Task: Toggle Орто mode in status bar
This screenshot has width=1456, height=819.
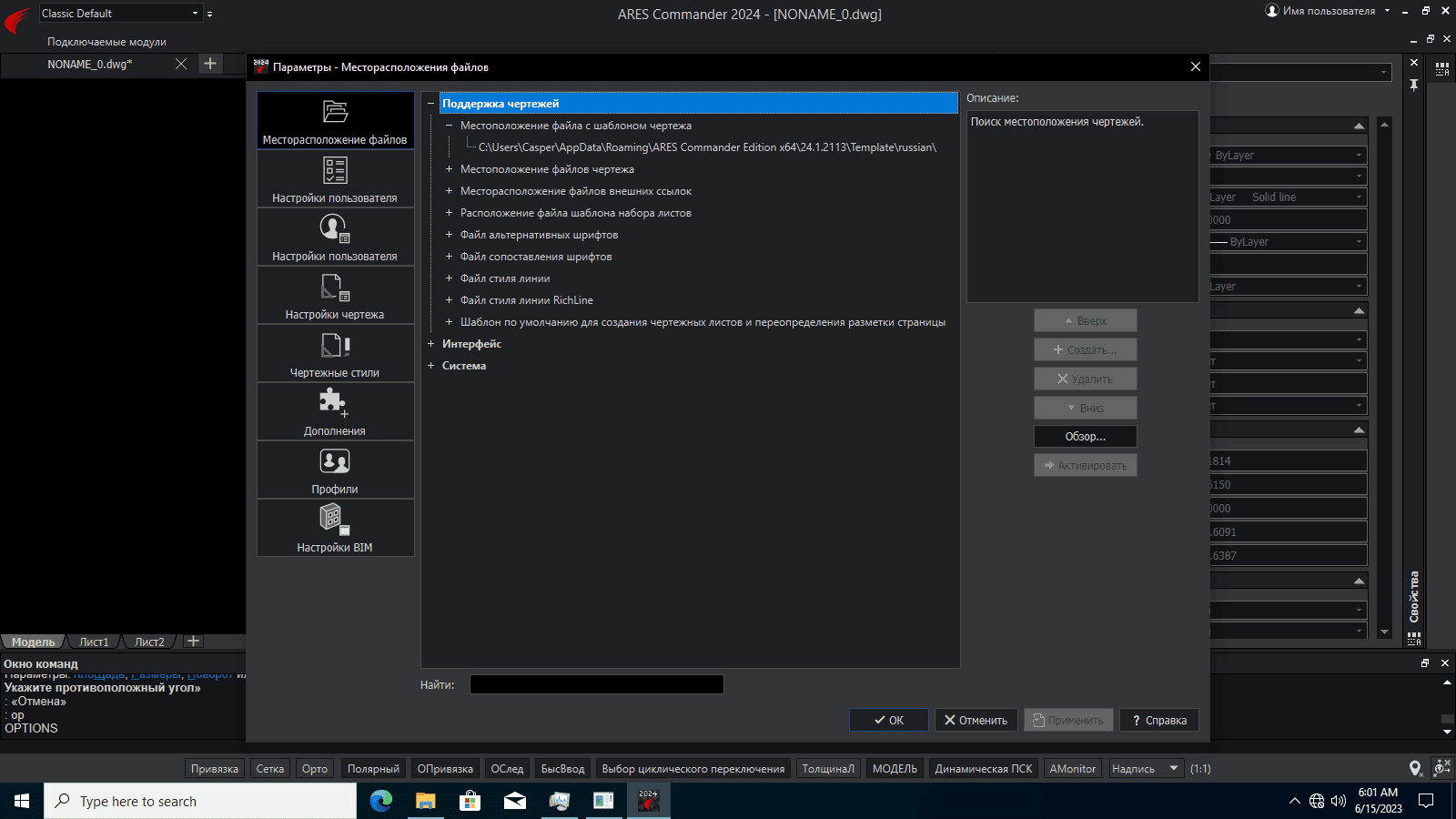Action: (x=315, y=769)
